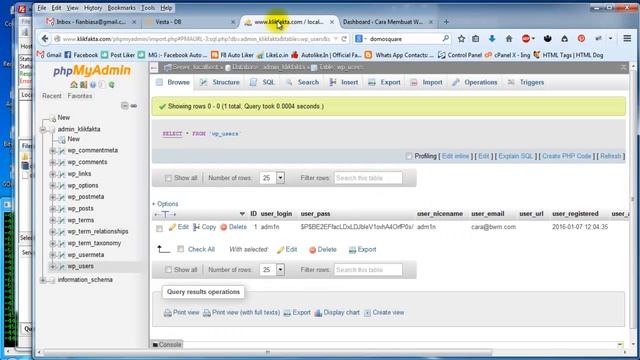
Task: Click the Edit inline link
Action: click(x=456, y=156)
